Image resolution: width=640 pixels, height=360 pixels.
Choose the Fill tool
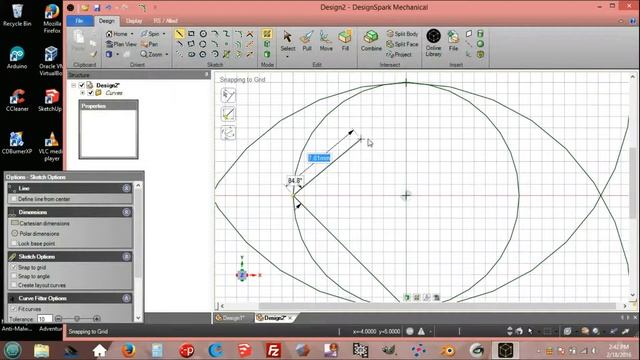pyautogui.click(x=345, y=40)
